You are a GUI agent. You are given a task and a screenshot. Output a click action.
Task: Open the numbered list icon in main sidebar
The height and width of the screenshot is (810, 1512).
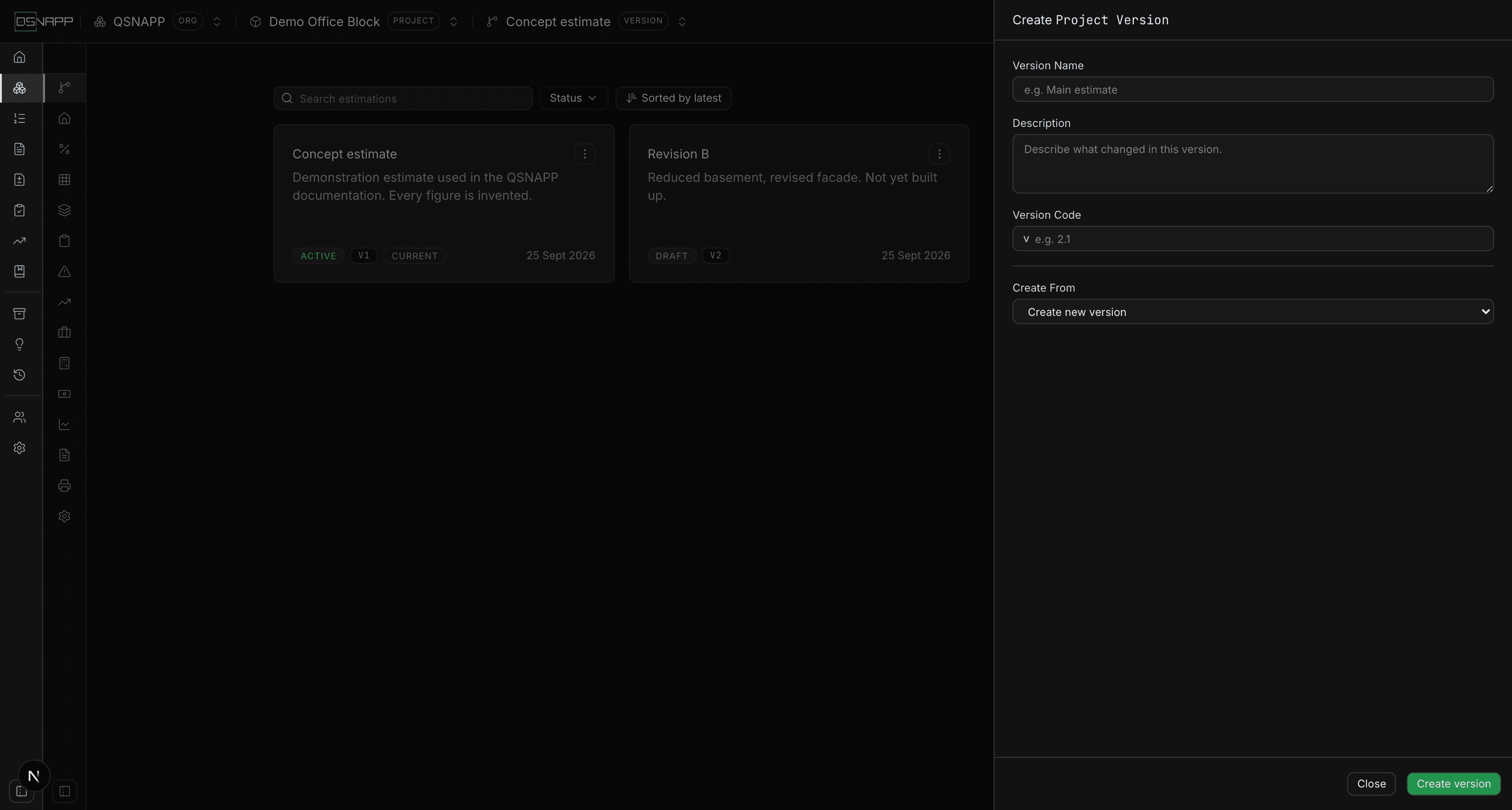pos(19,118)
